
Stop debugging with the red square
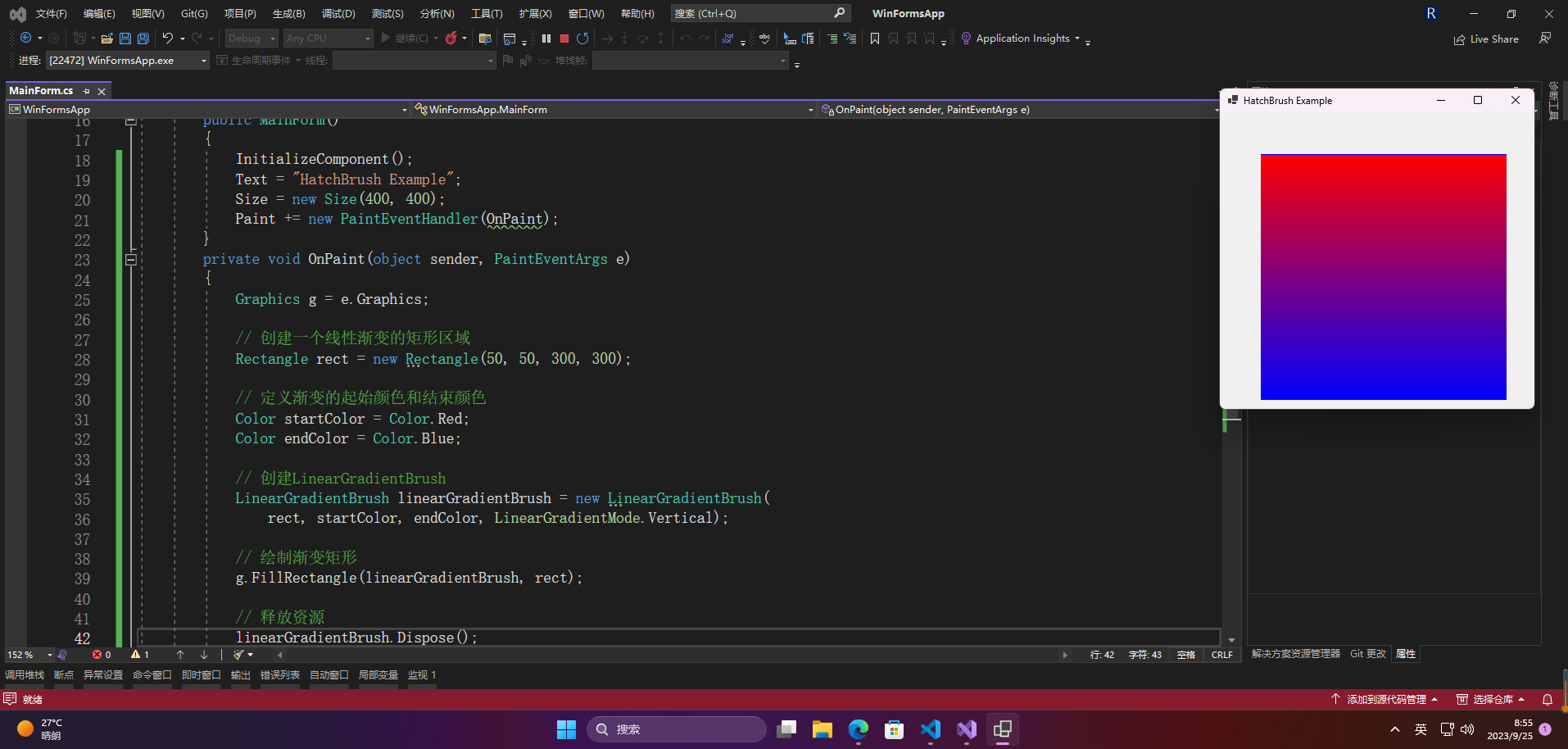point(564,39)
